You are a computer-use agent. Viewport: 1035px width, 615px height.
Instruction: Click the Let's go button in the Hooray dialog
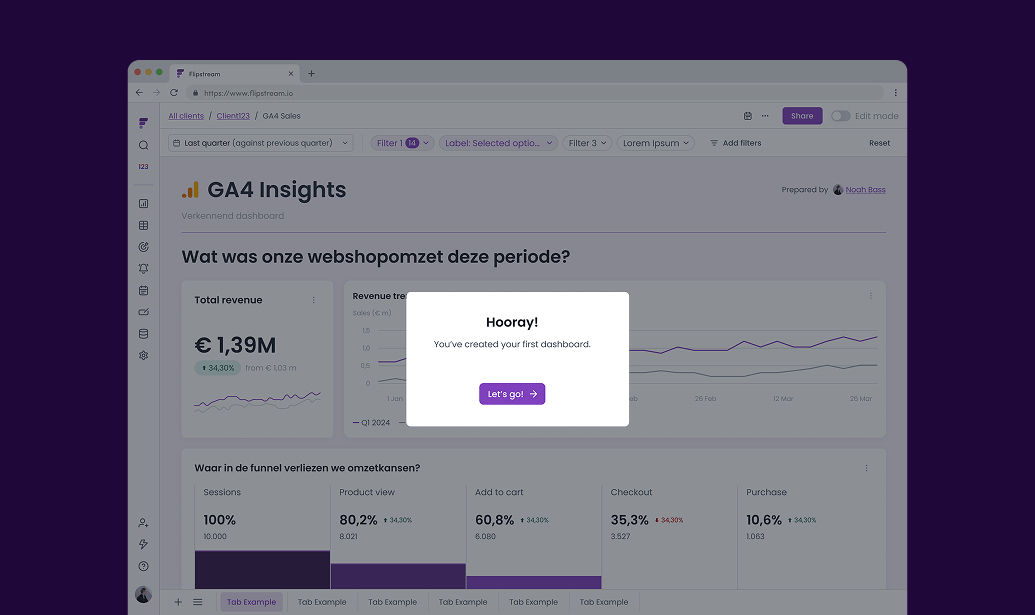(x=512, y=394)
